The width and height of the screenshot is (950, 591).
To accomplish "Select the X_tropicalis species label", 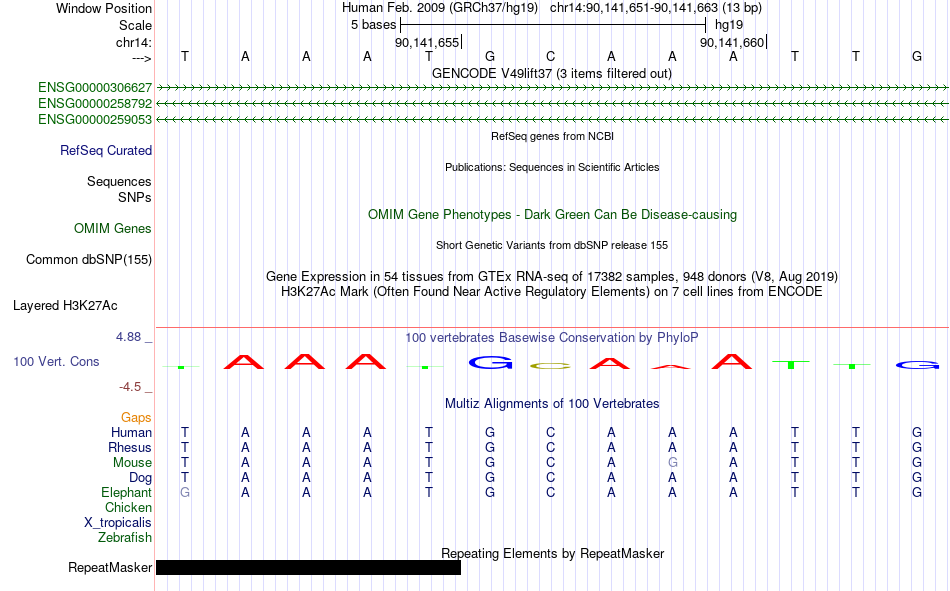I will pos(118,523).
